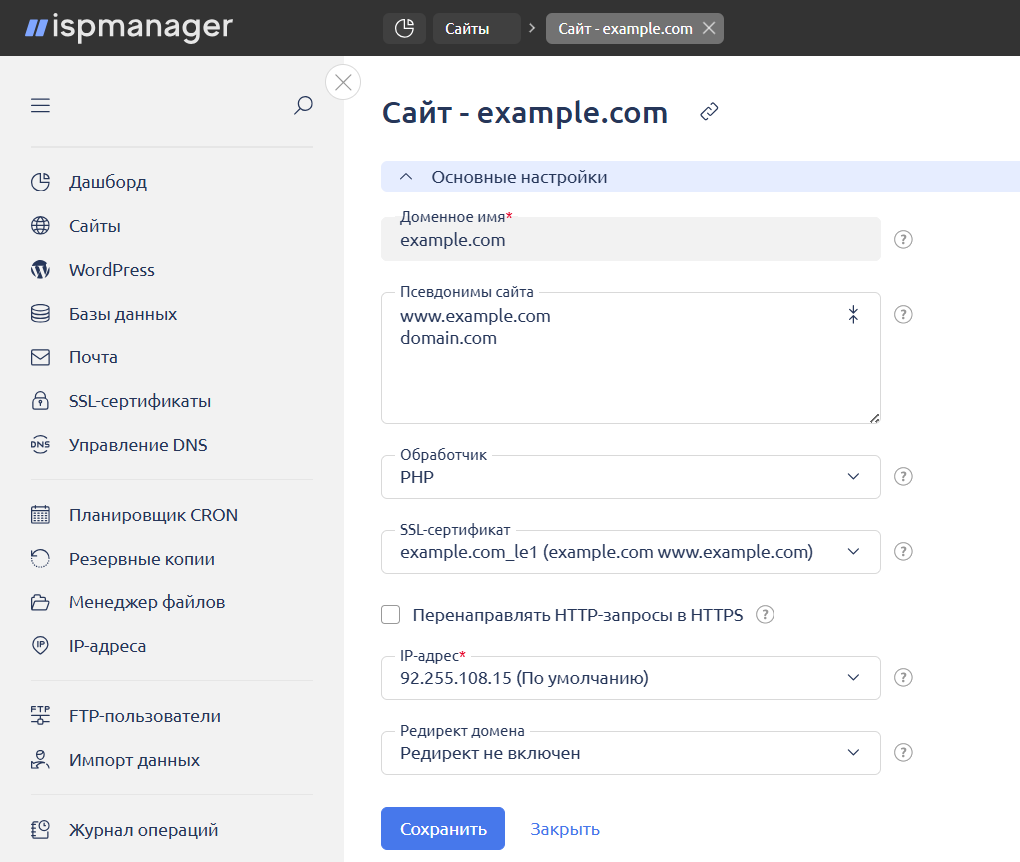The height and width of the screenshot is (862, 1020).
Task: Click help icon next to HTTPS redirect checkbox
Action: 766,615
